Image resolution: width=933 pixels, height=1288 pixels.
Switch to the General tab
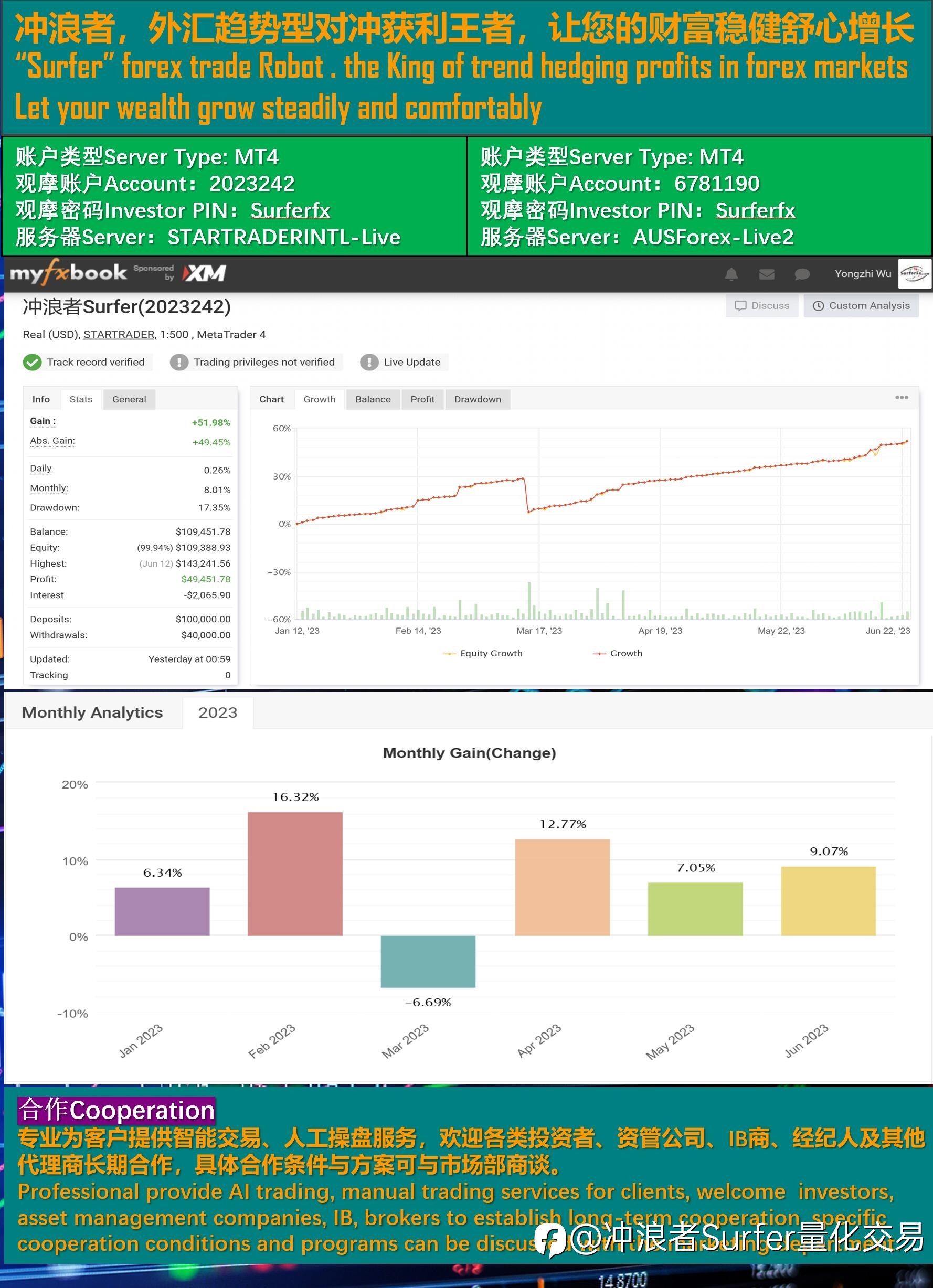point(129,399)
